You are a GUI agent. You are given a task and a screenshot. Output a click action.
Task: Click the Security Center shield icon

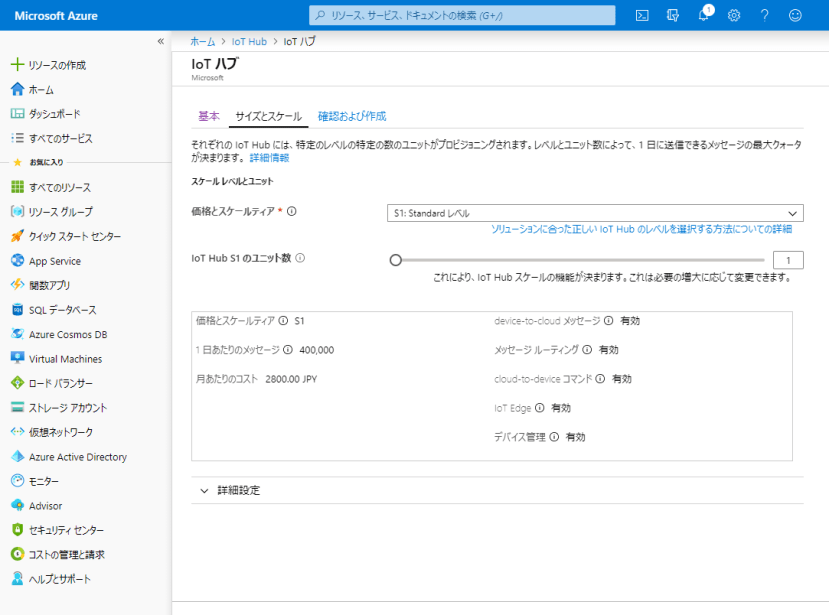click(17, 530)
